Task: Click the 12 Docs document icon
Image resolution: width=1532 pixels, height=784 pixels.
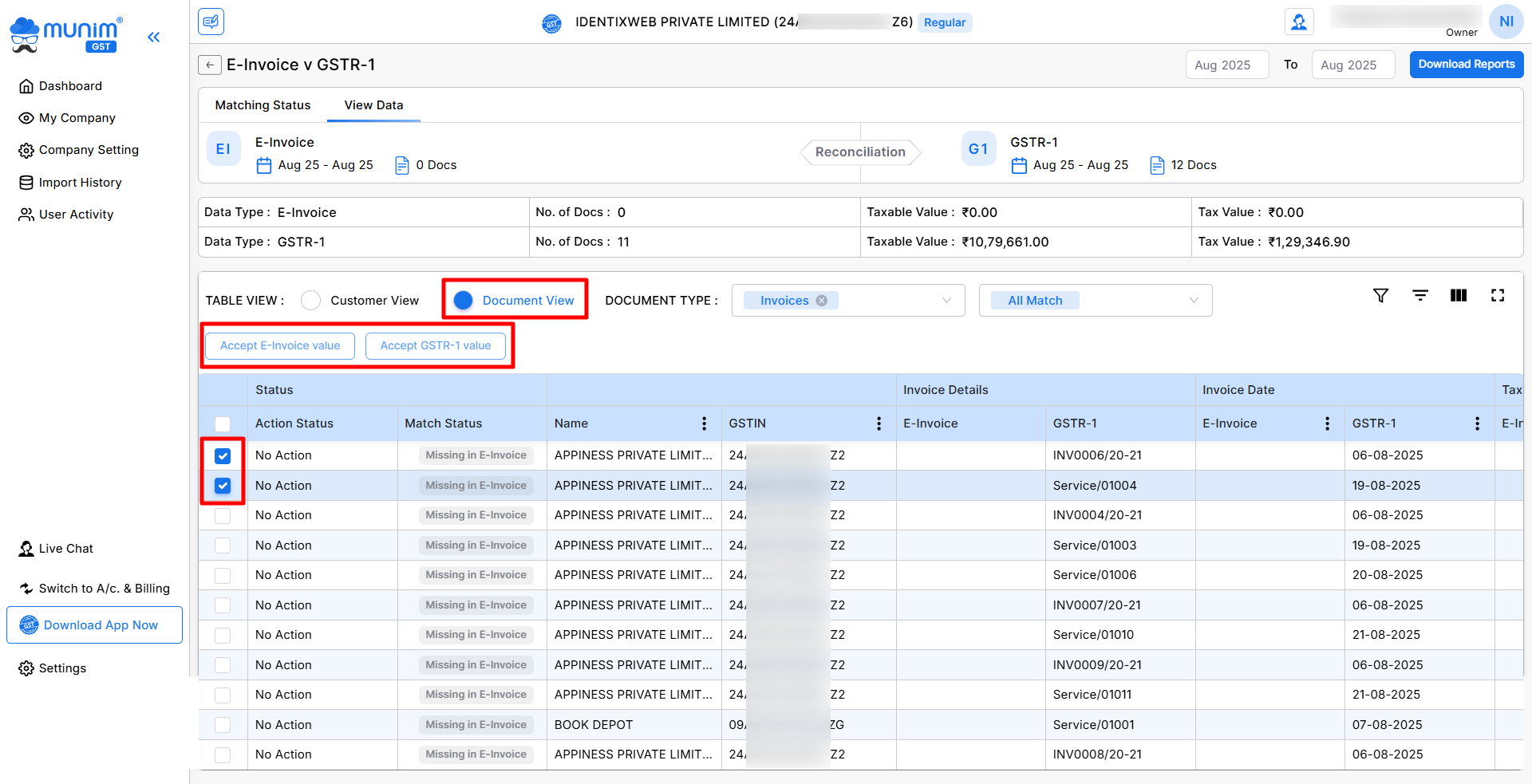Action: (x=1157, y=165)
